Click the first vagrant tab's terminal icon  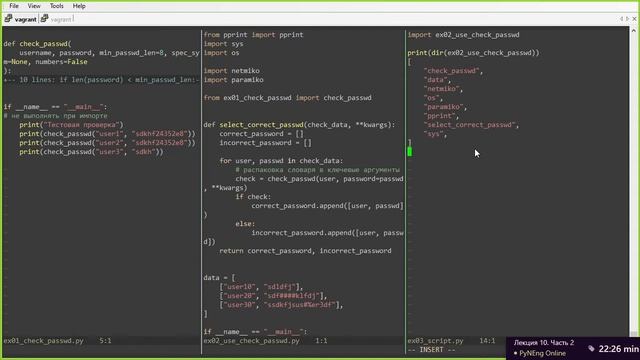coord(8,19)
